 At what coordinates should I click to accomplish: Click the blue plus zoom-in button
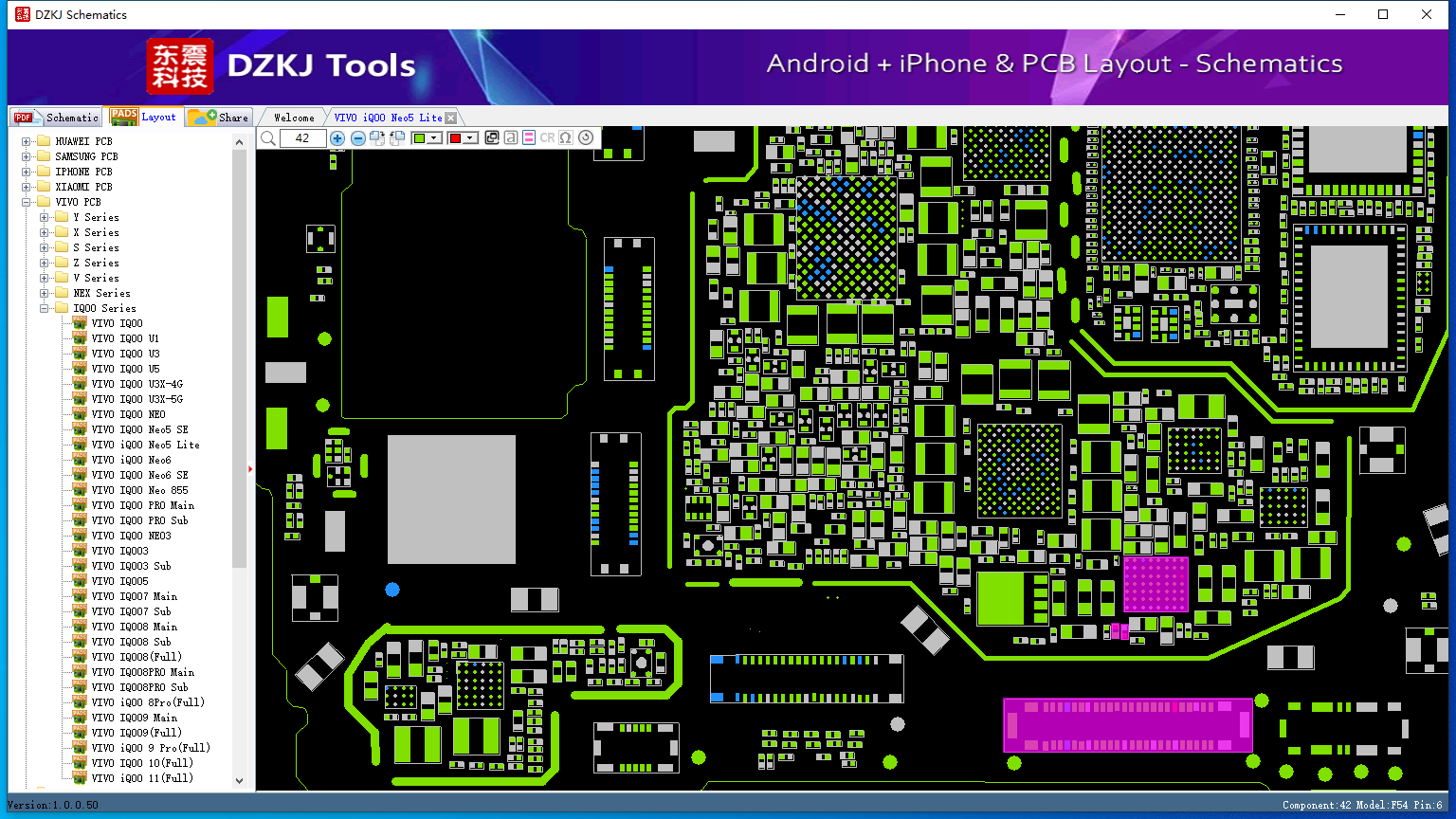337,138
